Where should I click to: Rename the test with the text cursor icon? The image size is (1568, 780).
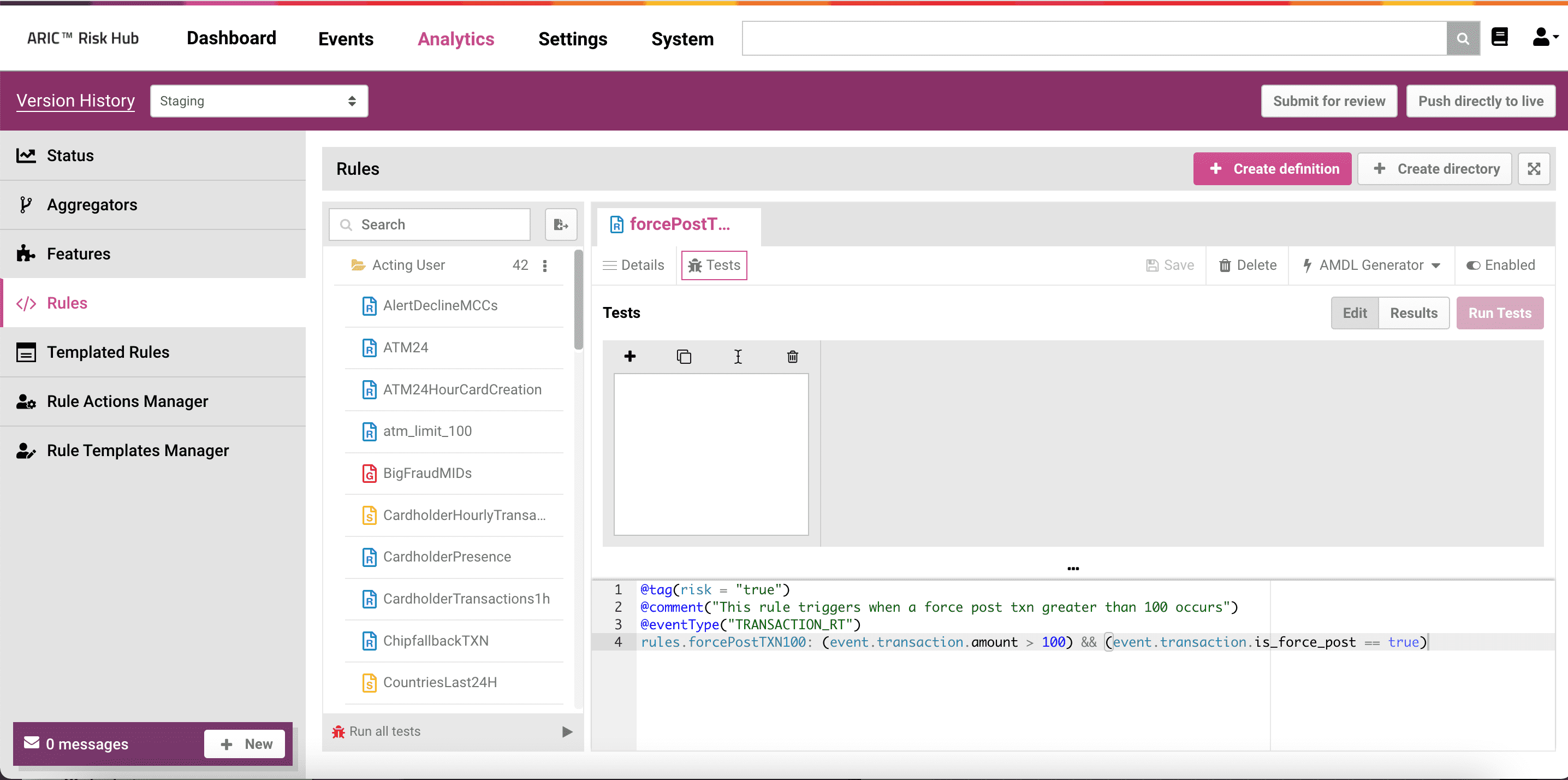[738, 356]
